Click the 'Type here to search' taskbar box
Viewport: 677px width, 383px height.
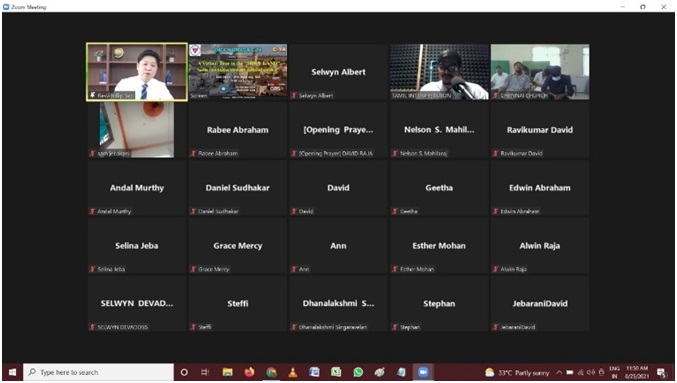pyautogui.click(x=98, y=372)
